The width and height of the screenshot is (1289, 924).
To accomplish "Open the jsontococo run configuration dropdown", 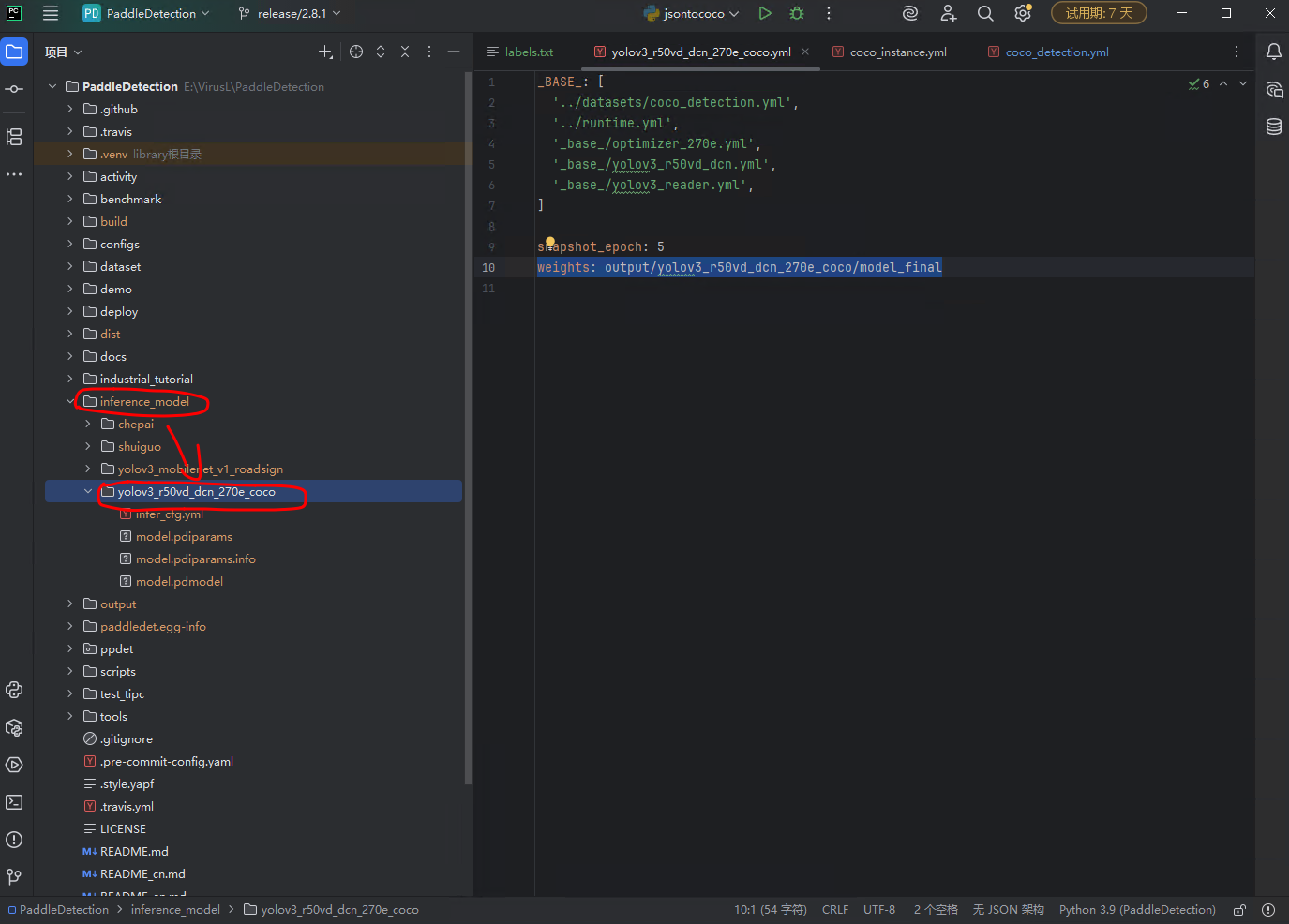I will (x=692, y=13).
